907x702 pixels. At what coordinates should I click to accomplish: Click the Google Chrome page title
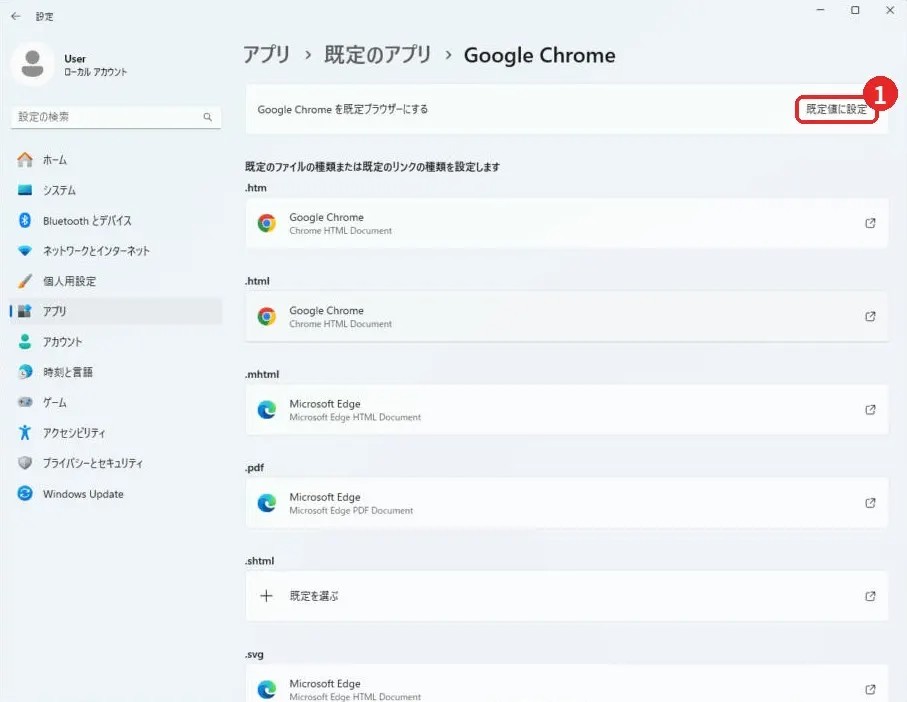tap(540, 55)
